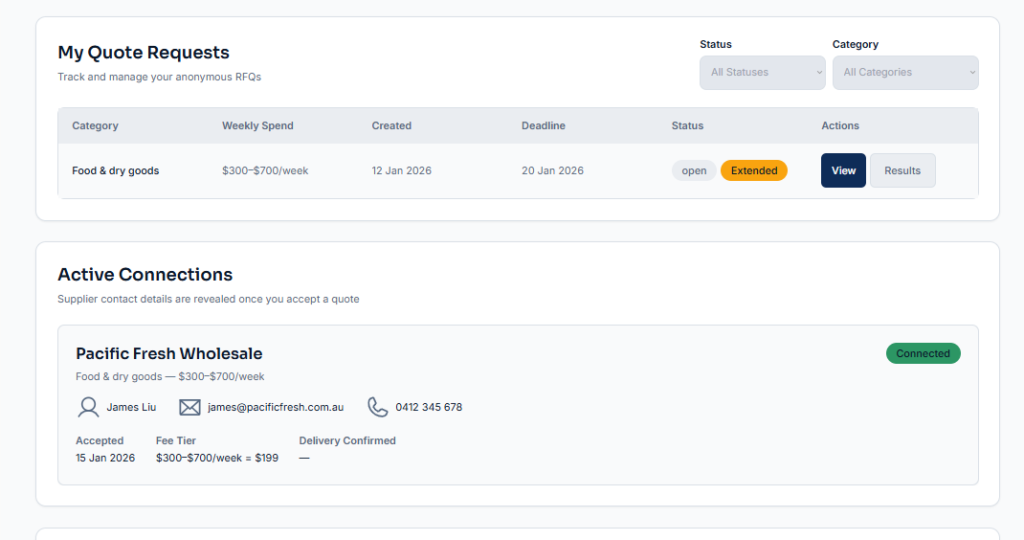Click the person icon beside James Liu

[88, 407]
